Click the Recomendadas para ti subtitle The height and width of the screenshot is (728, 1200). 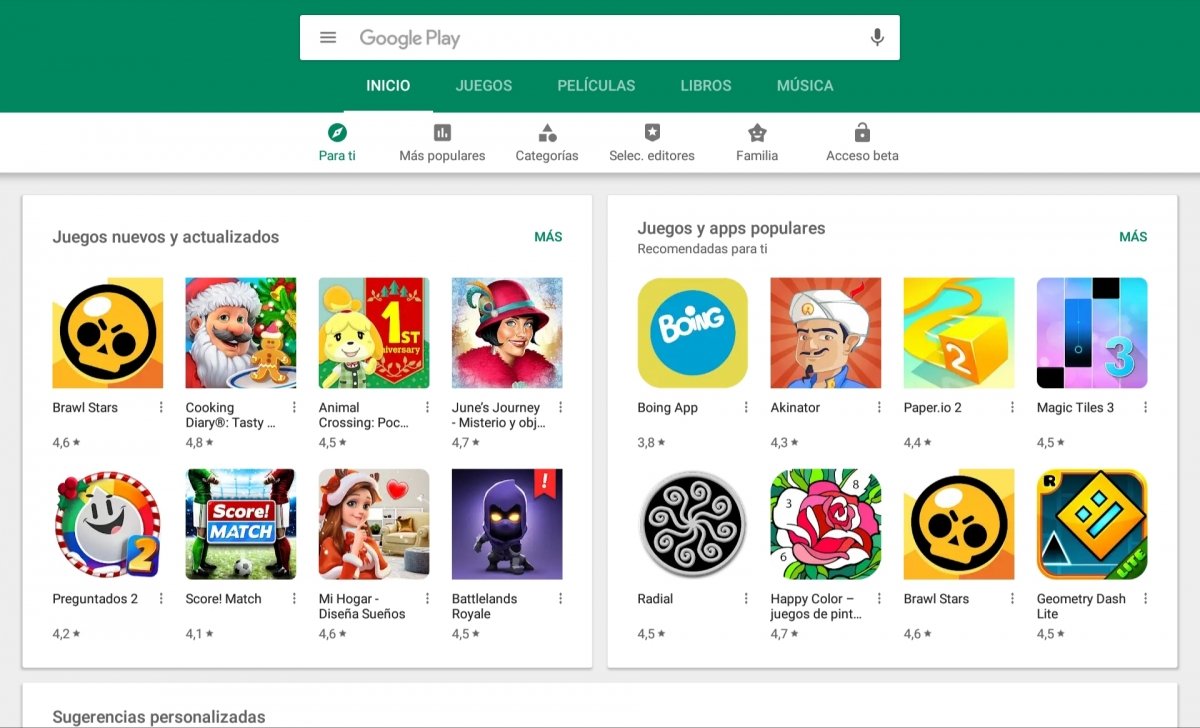(702, 249)
